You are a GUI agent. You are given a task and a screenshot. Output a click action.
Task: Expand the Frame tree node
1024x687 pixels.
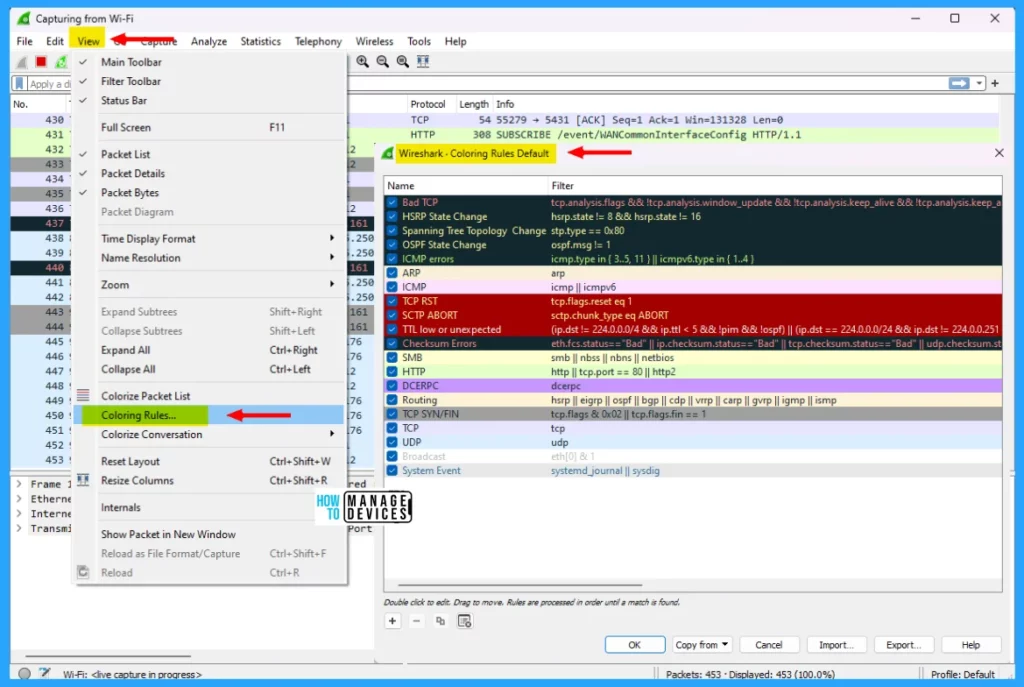coord(19,484)
